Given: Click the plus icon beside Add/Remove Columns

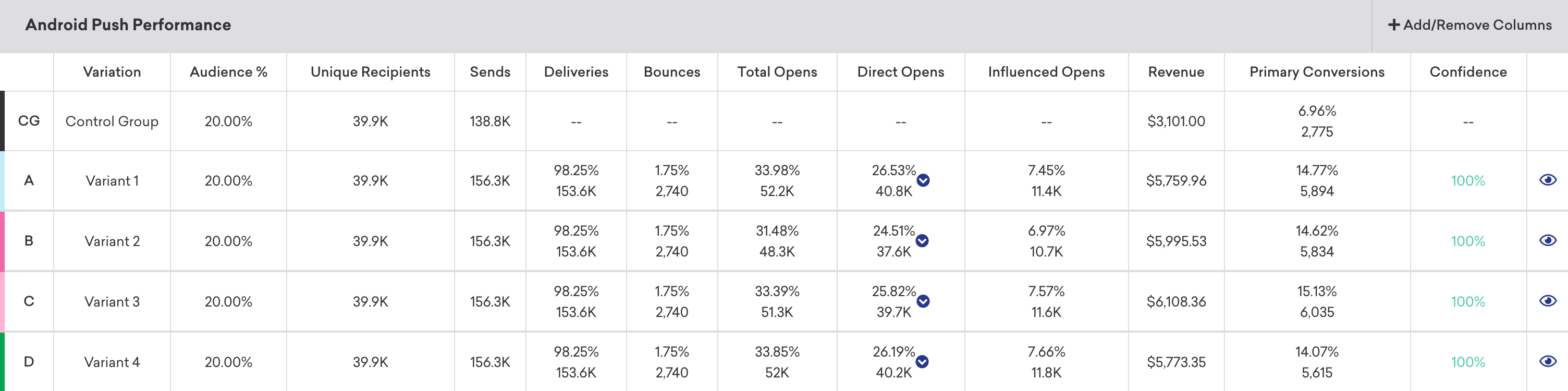Looking at the screenshot, I should tap(1393, 25).
